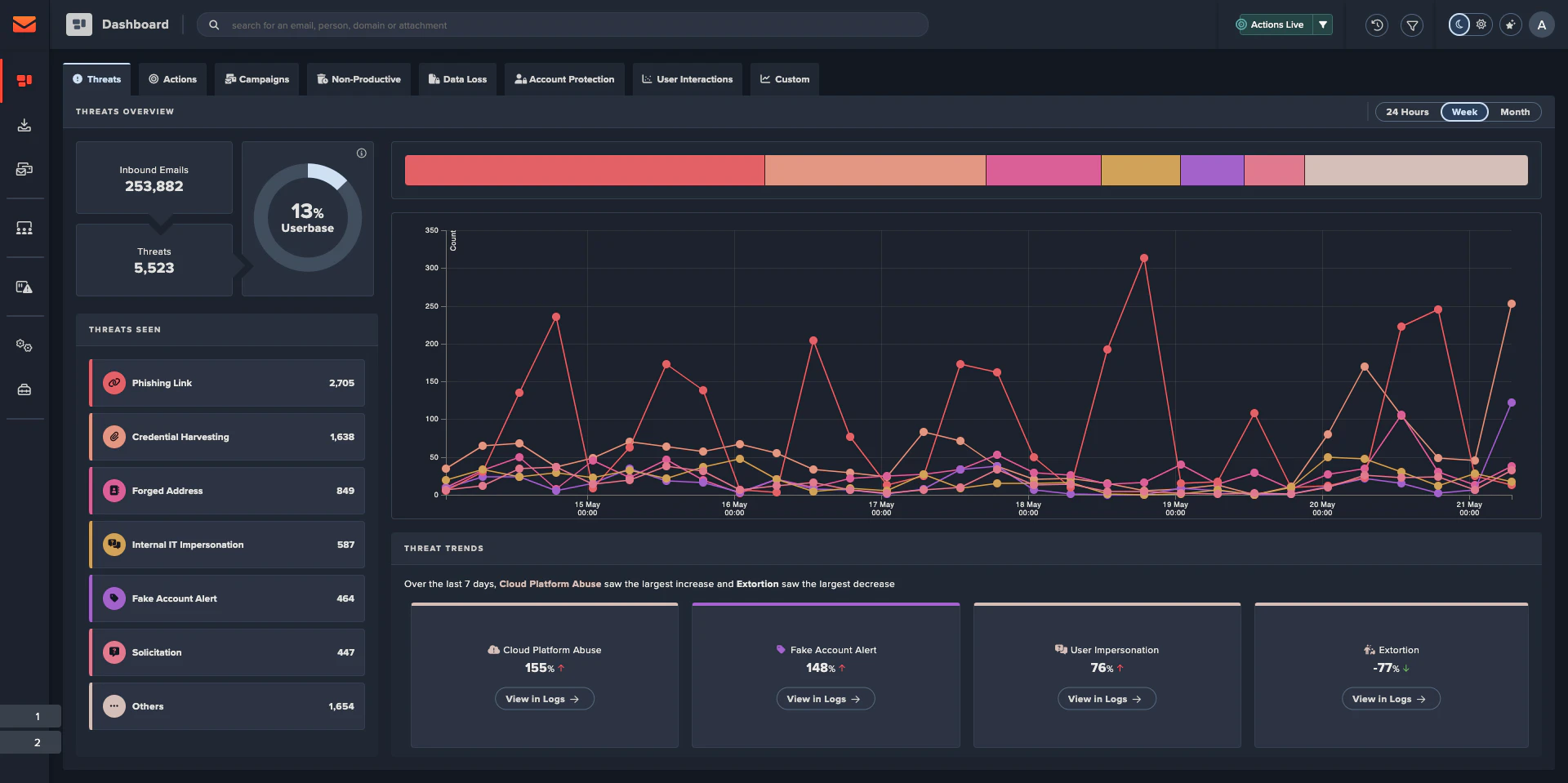Expand the Actions Live dropdown arrow
Image resolution: width=1568 pixels, height=783 pixels.
click(1323, 24)
